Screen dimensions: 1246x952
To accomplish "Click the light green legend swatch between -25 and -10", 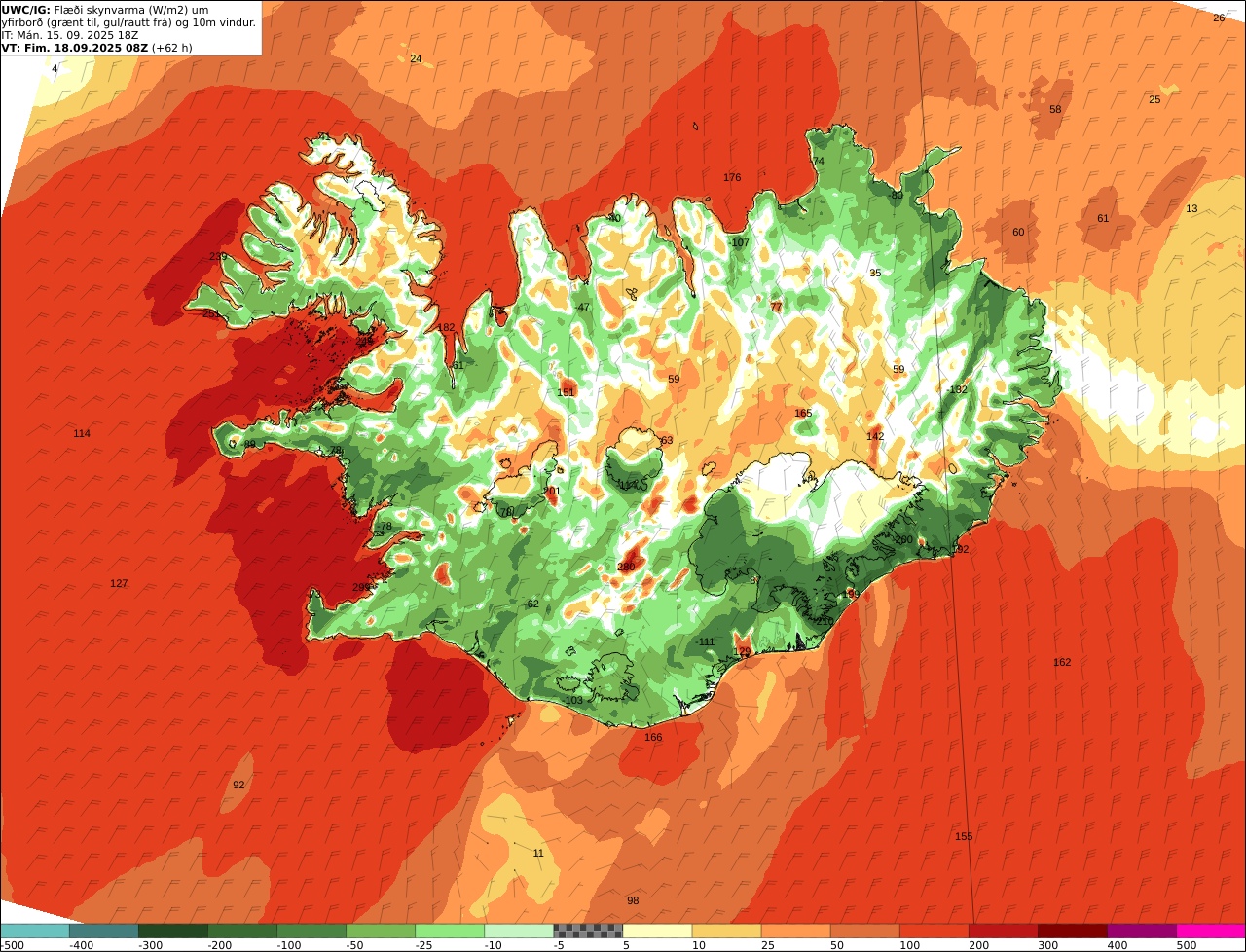I will click(450, 931).
